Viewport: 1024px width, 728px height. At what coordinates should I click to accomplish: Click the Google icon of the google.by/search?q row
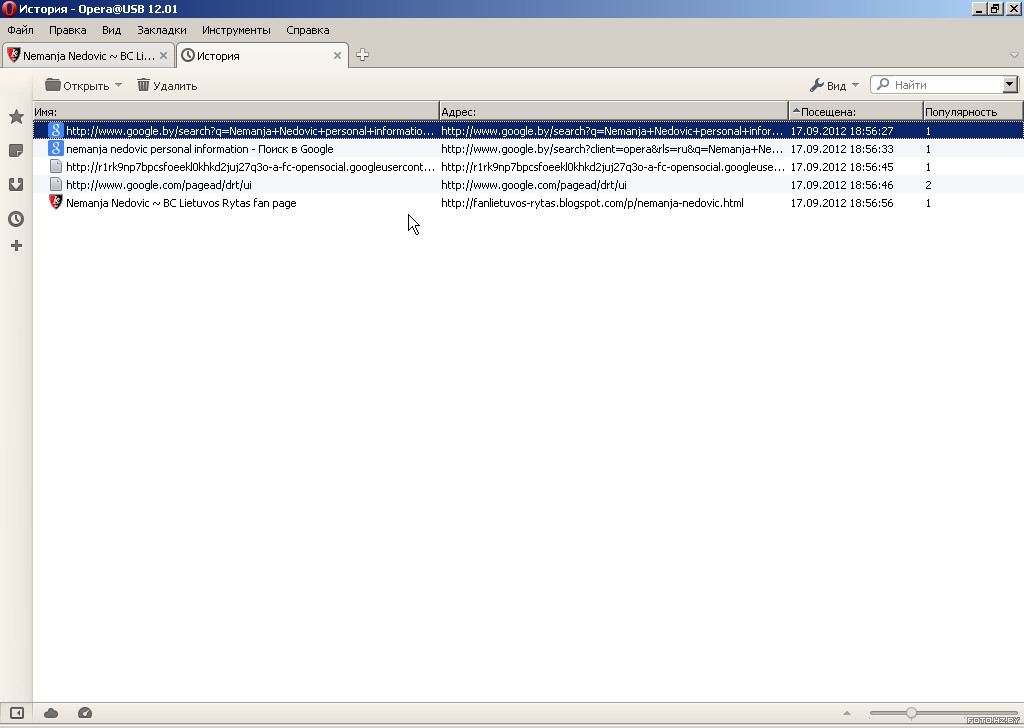click(56, 131)
